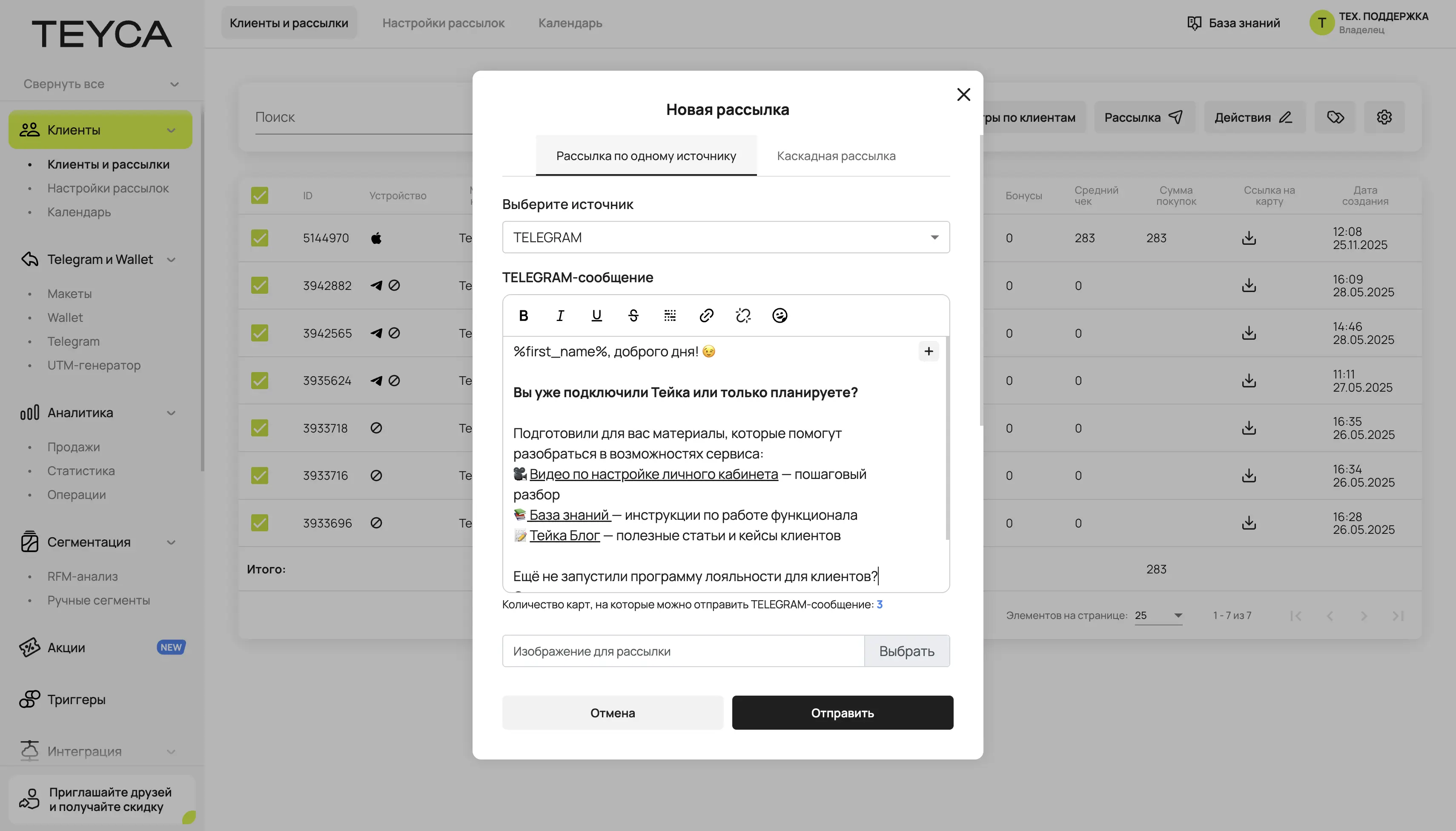Click the plus button to add a variable
1456x831 pixels.
click(x=928, y=351)
